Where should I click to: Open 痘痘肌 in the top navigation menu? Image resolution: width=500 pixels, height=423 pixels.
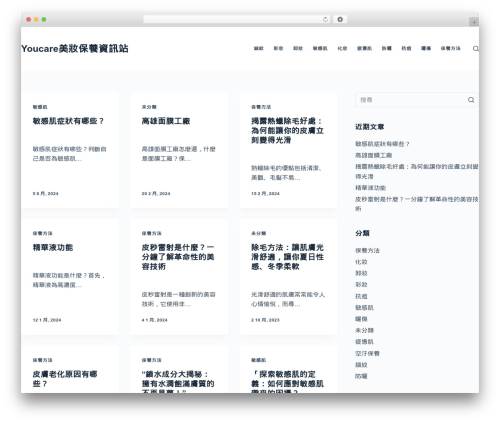pos(364,49)
